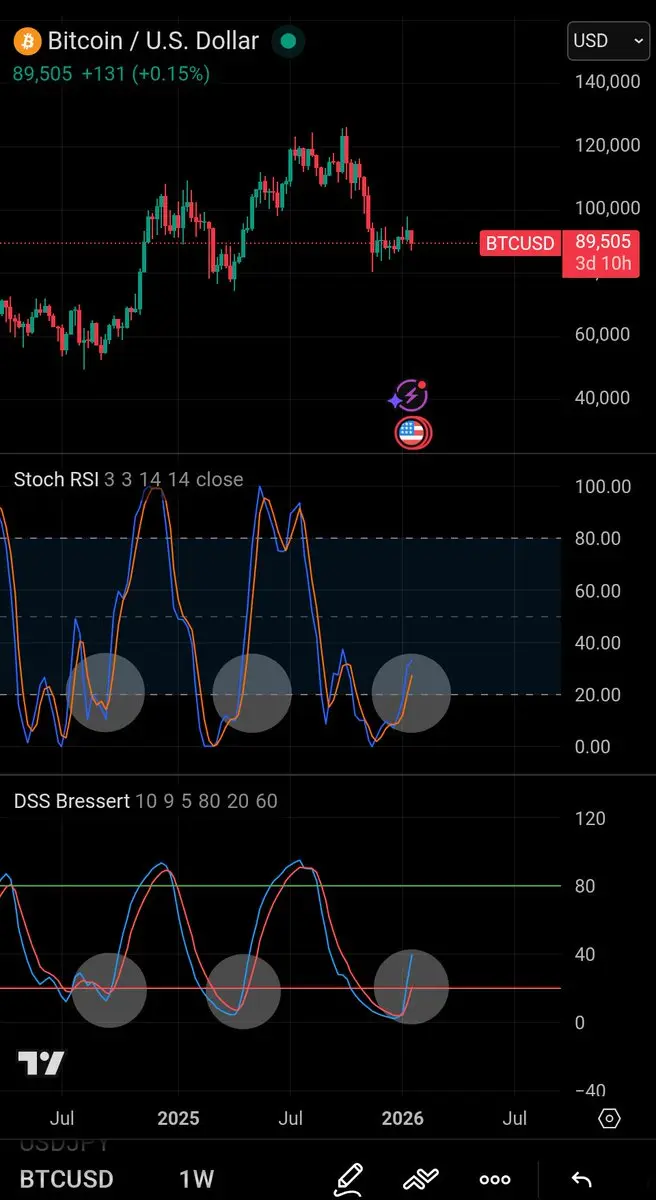Tap the undo arrow icon
Viewport: 656px width, 1200px height.
(x=581, y=1180)
